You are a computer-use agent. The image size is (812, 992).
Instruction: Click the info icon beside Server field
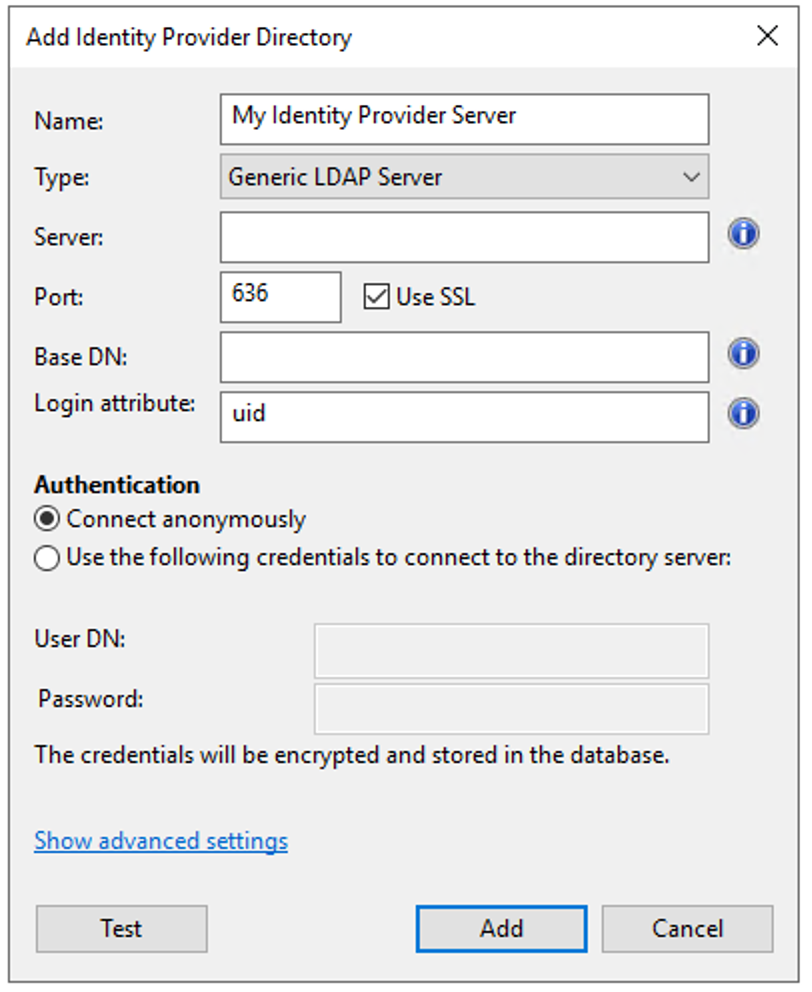[745, 235]
